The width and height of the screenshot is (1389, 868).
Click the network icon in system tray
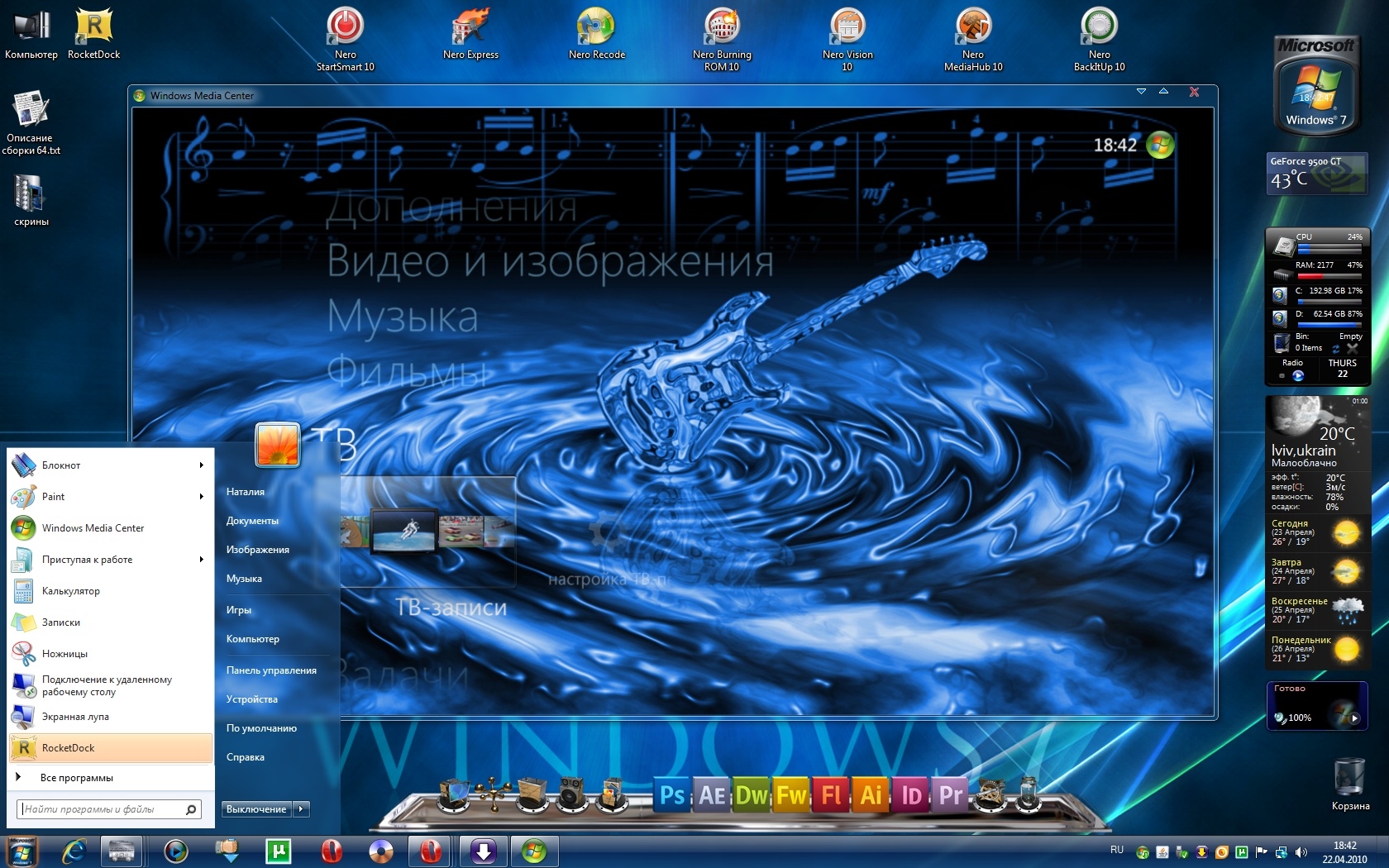coord(1281,852)
